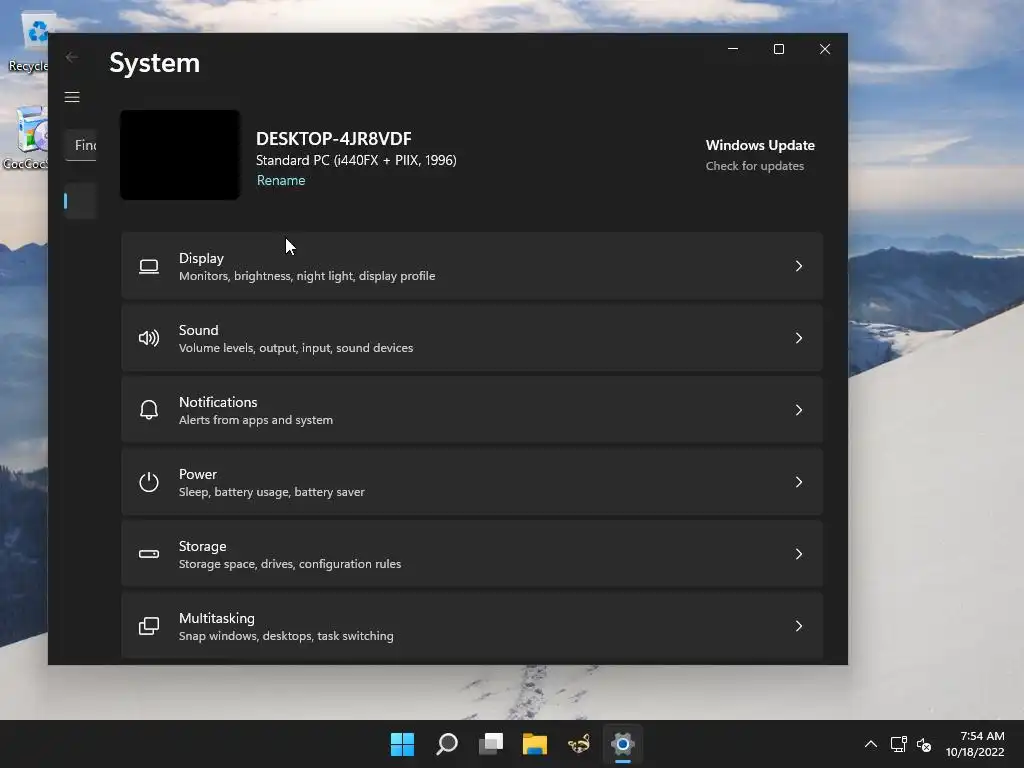Click the Display laptop icon

click(149, 266)
